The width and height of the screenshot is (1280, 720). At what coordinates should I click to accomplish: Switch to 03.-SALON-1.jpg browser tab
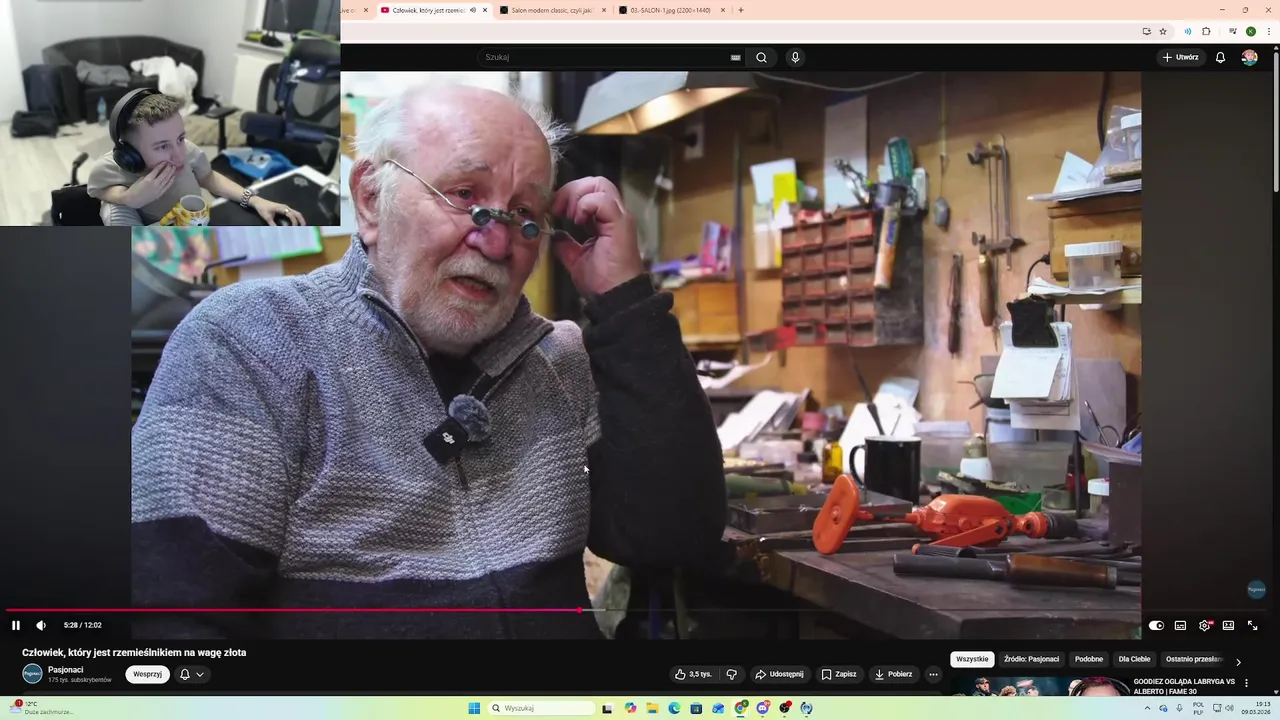point(672,10)
